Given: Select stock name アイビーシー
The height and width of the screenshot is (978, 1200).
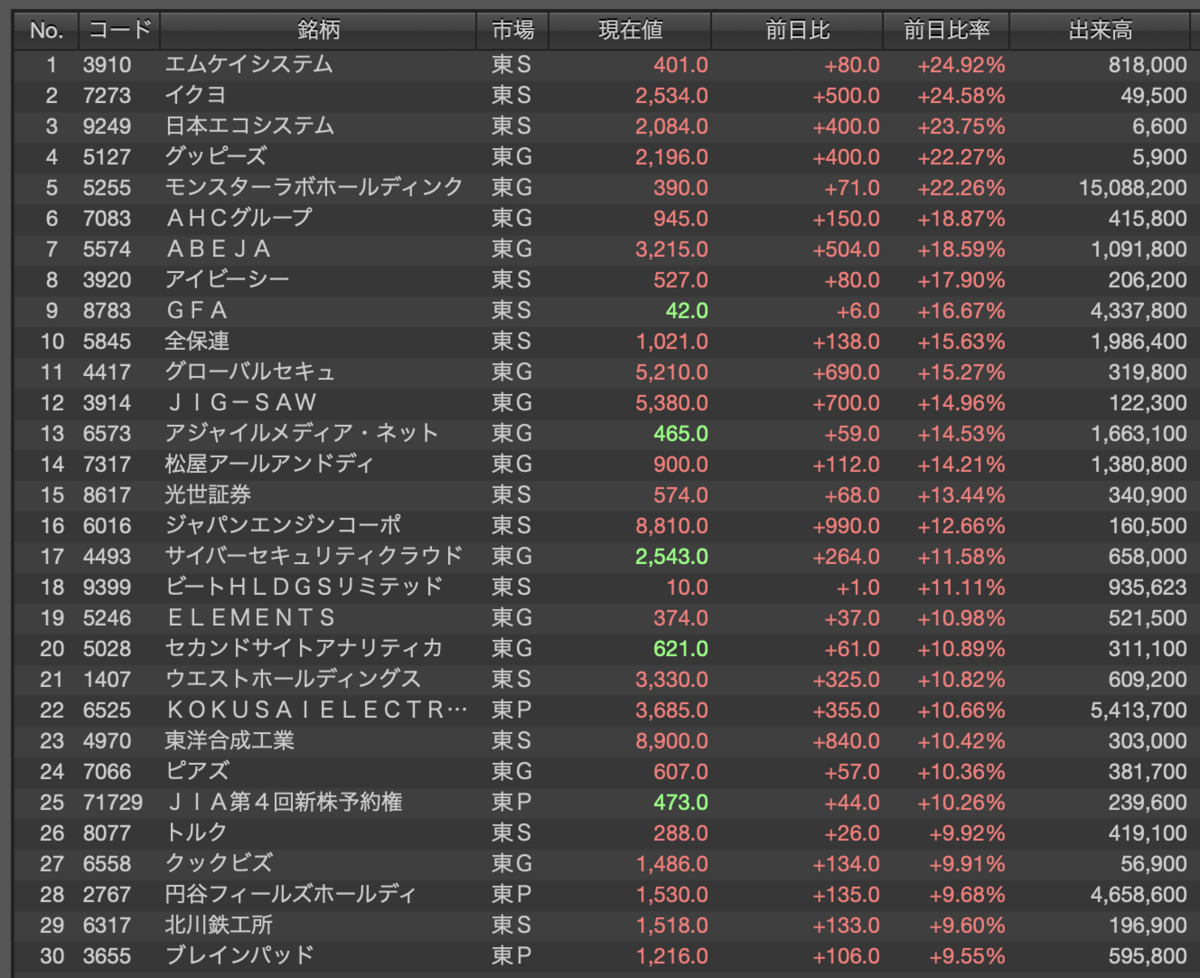Looking at the screenshot, I should (x=228, y=280).
